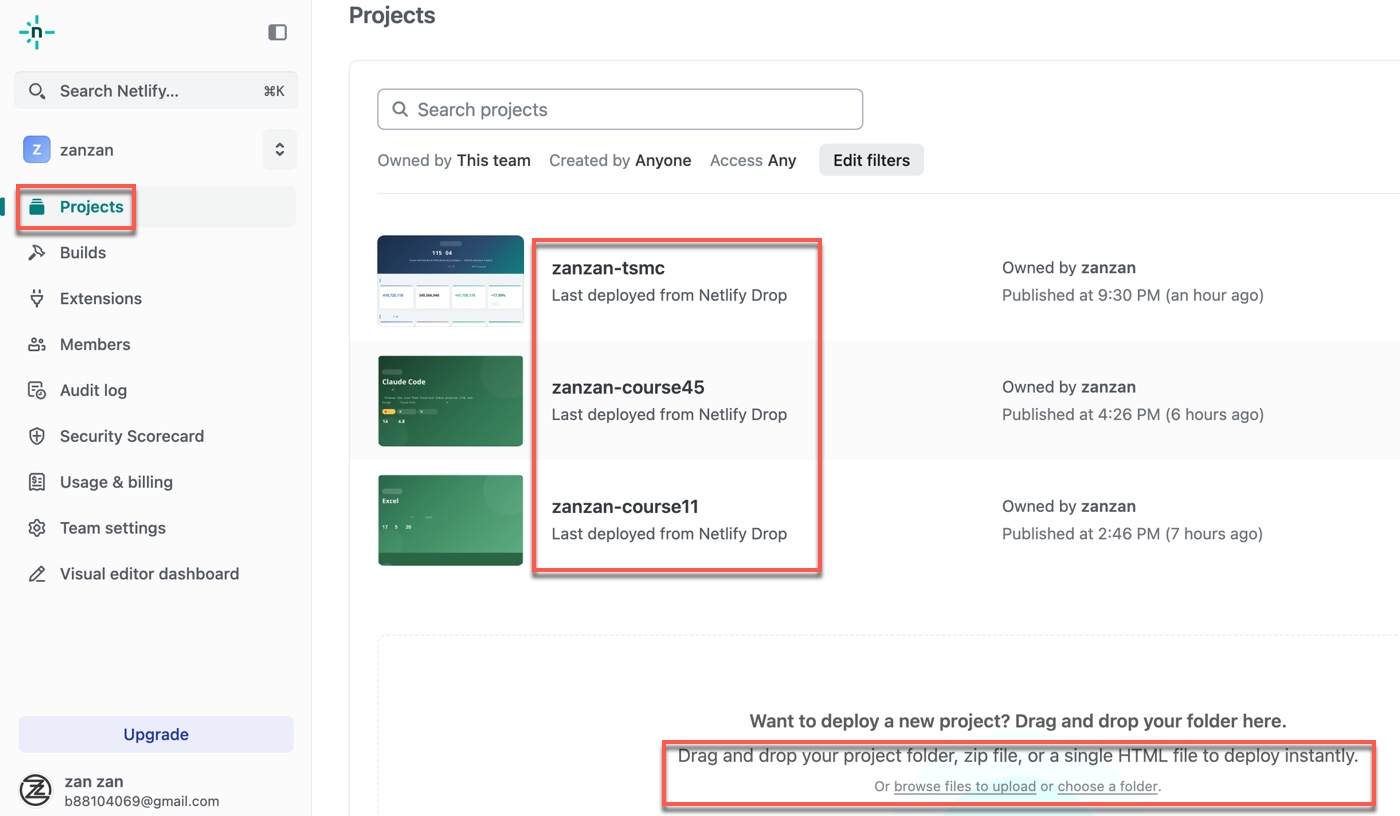Click the Team settings gear icon
The width and height of the screenshot is (1400, 816).
[37, 528]
